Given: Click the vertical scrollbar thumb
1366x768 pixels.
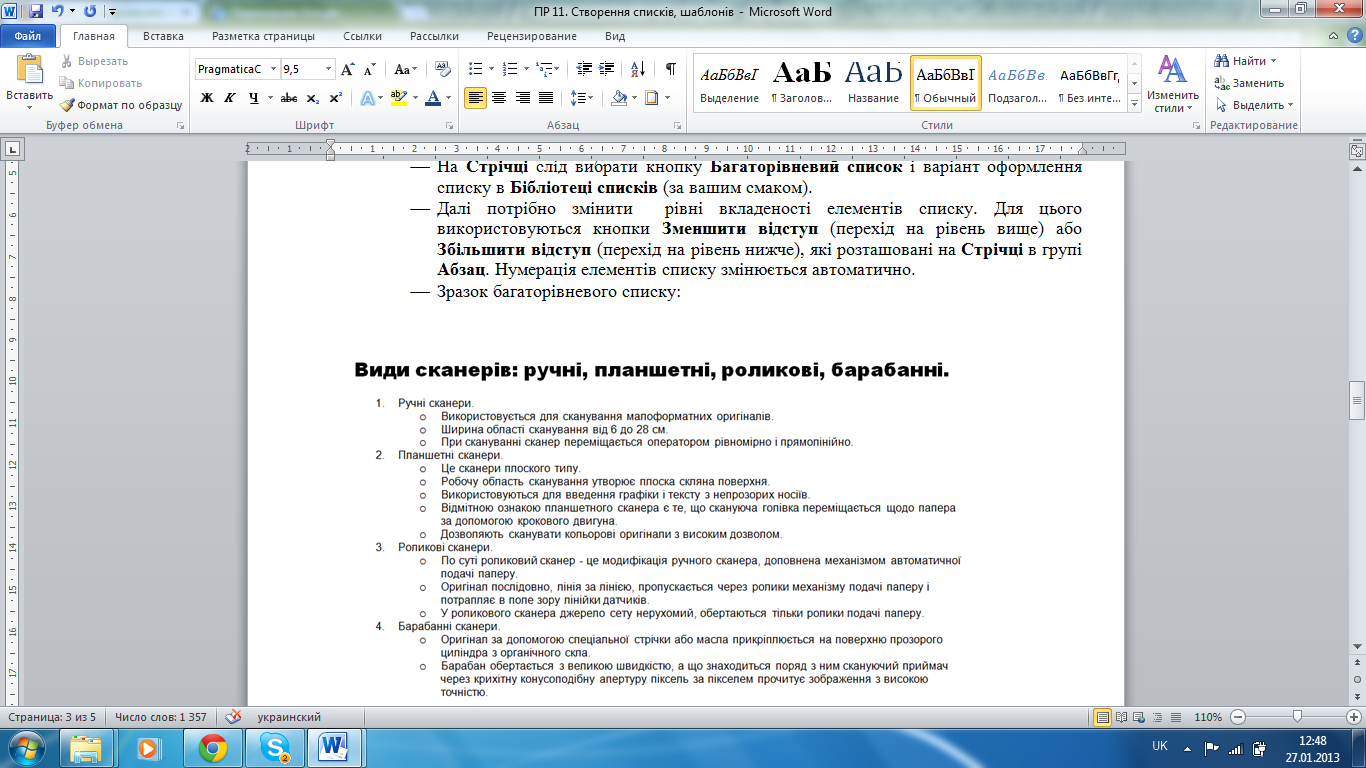Looking at the screenshot, I should [x=1357, y=399].
